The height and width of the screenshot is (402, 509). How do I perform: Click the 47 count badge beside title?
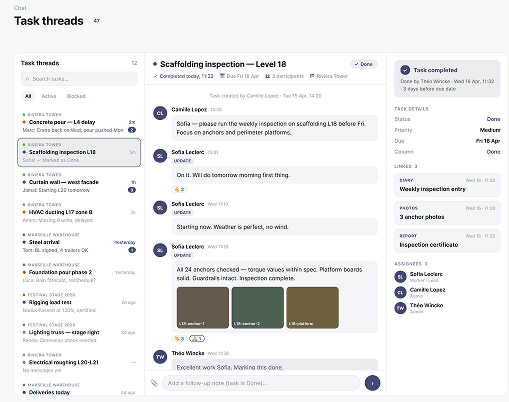[97, 21]
